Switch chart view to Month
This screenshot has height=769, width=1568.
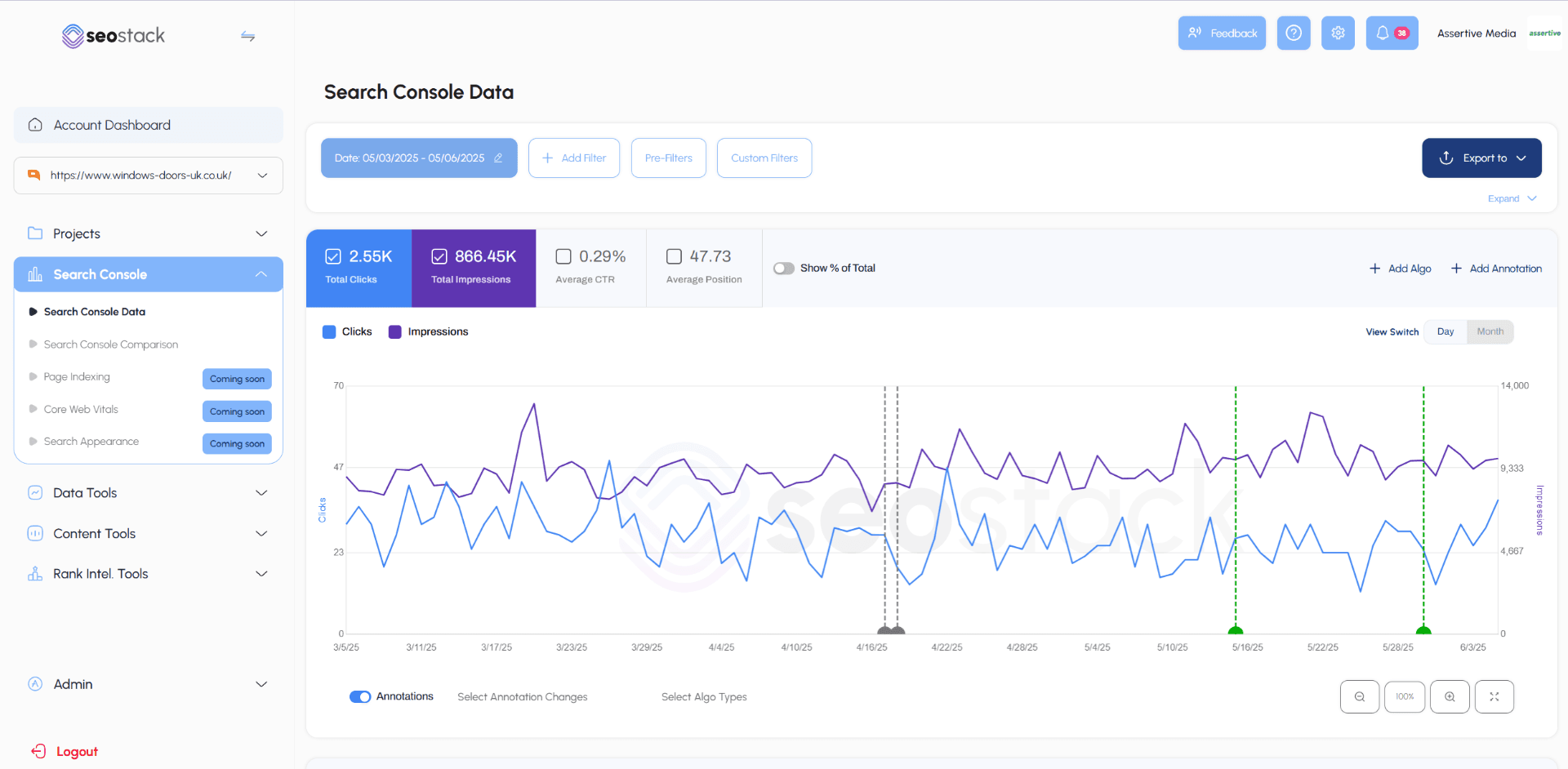point(1490,331)
